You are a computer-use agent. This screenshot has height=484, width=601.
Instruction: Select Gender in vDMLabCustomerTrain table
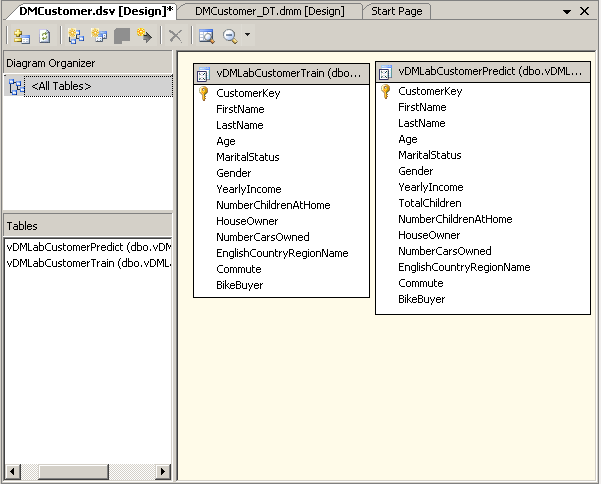[233, 173]
